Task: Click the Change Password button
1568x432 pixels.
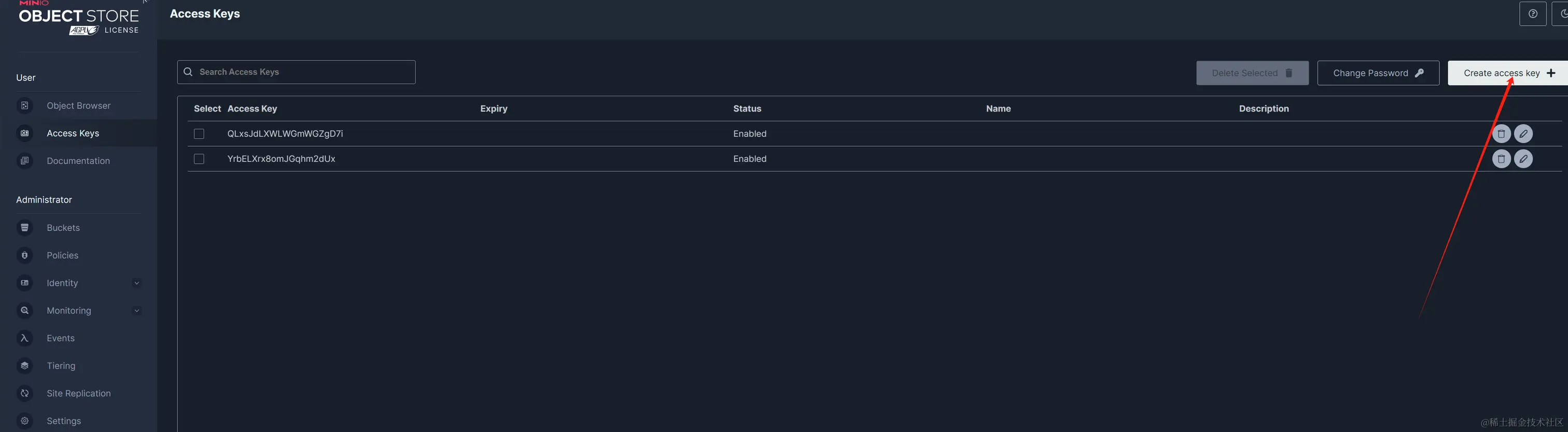Action: click(1378, 73)
